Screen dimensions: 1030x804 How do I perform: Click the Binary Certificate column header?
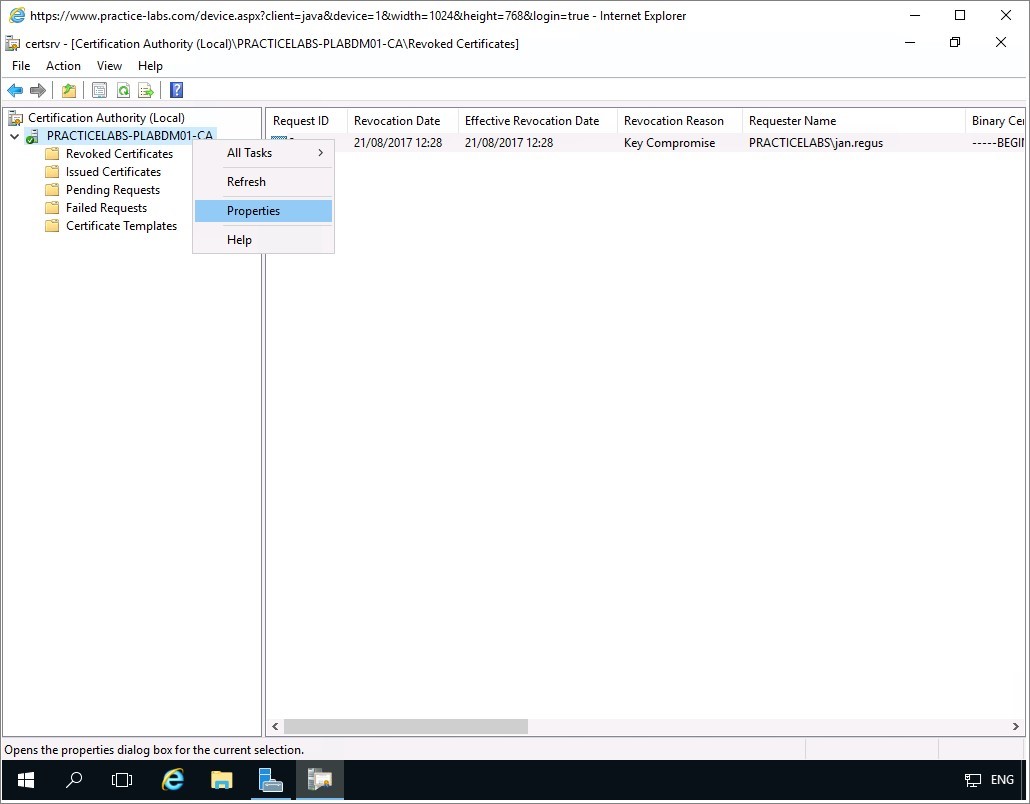[x=995, y=121]
